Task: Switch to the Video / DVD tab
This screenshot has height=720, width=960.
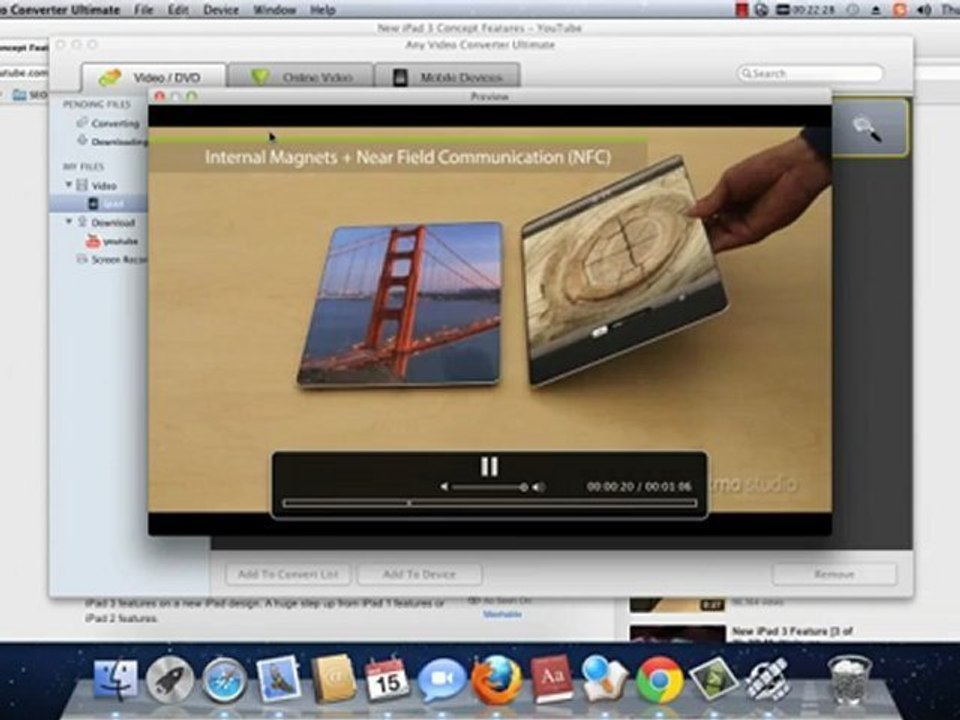Action: (x=154, y=78)
